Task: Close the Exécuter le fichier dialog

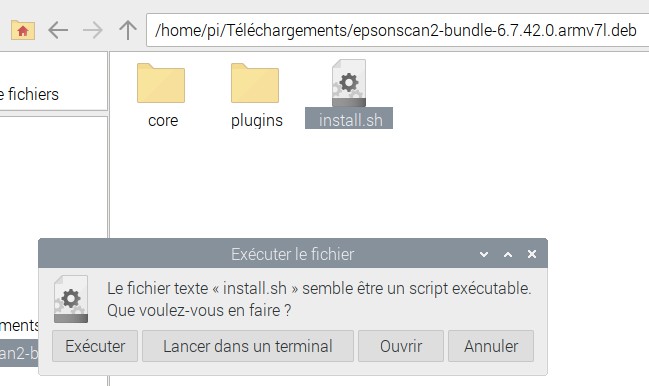Action: pyautogui.click(x=532, y=254)
